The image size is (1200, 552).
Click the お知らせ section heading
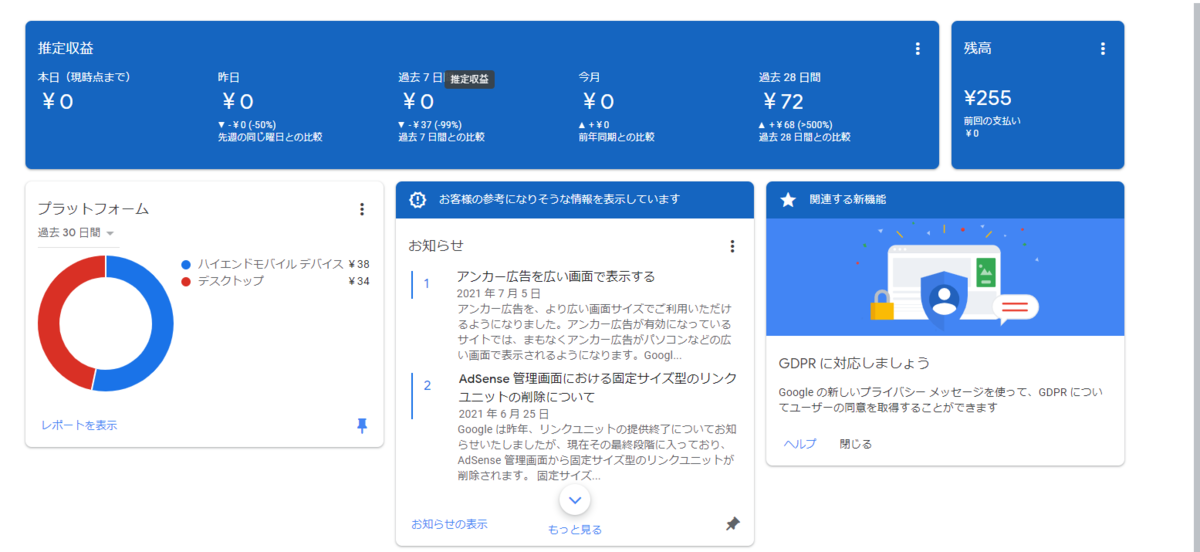coord(436,246)
